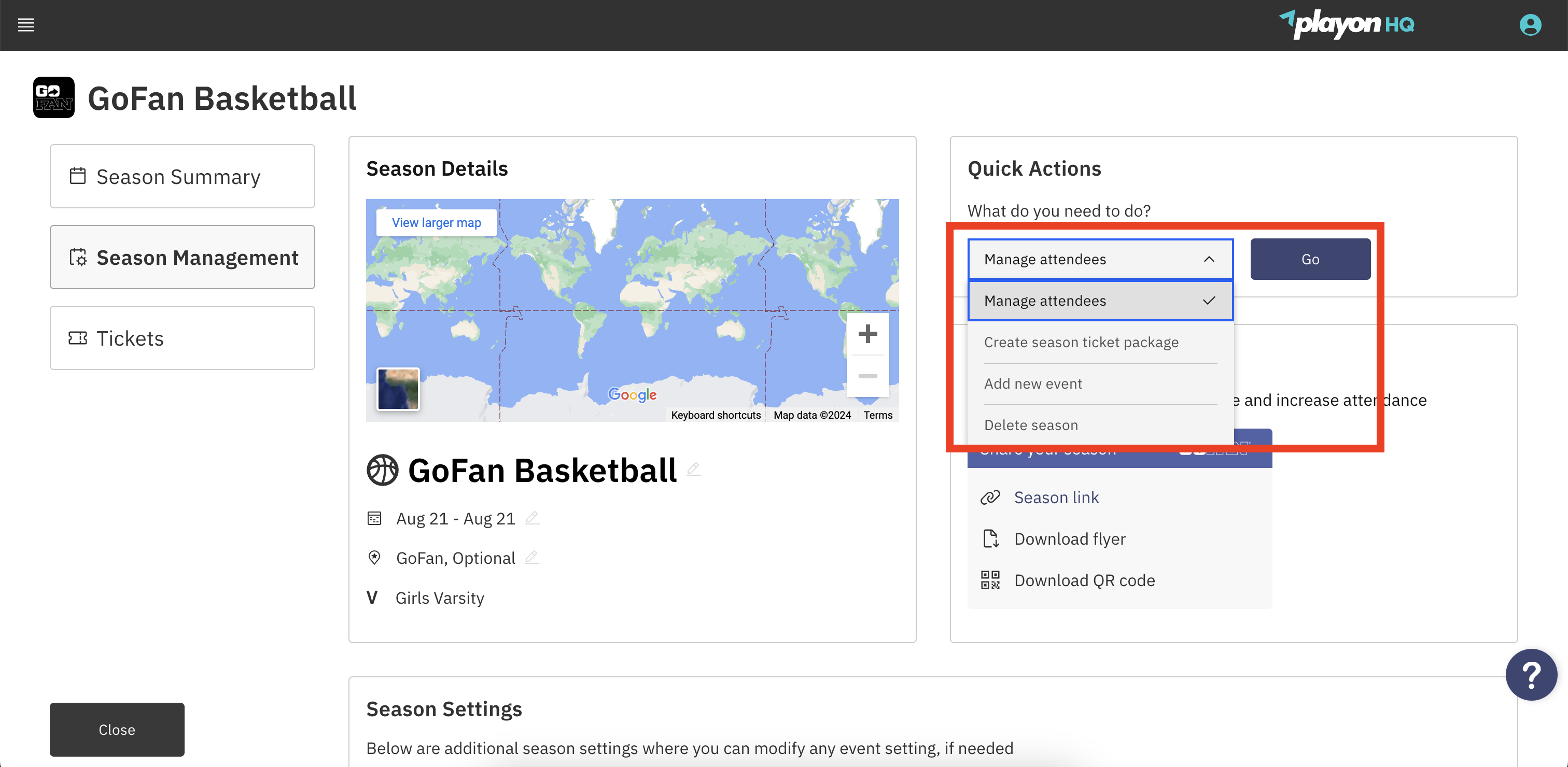Open the hamburger menu icon

point(25,25)
